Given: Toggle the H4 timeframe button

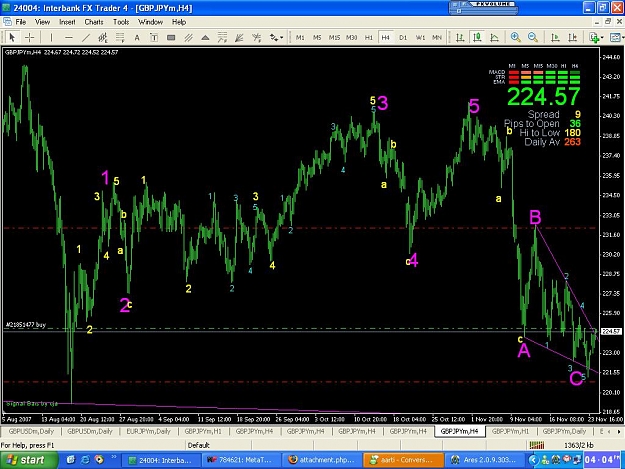Looking at the screenshot, I should point(385,37).
